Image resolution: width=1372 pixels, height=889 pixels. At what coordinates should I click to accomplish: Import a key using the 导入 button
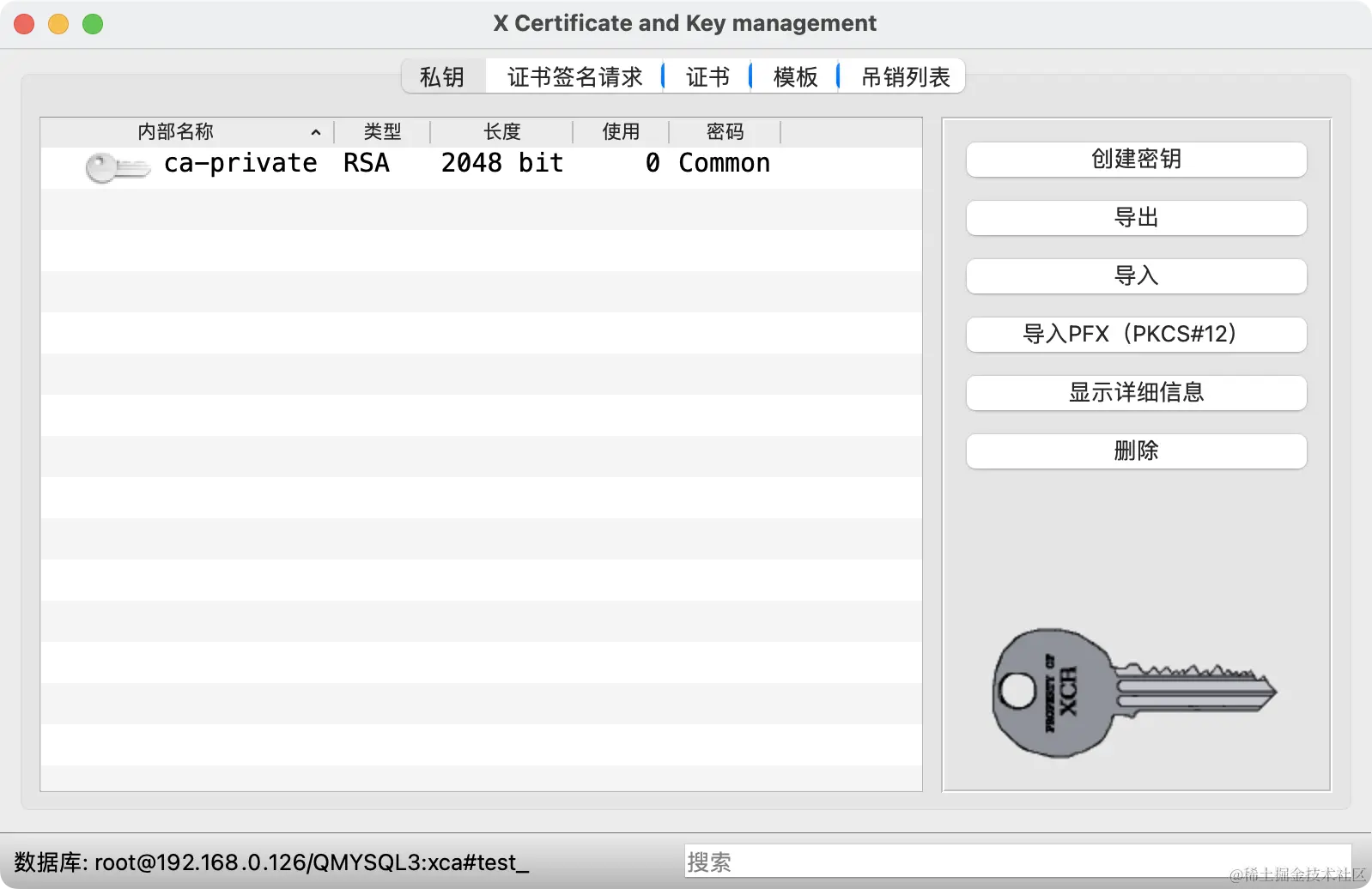pyautogui.click(x=1137, y=276)
